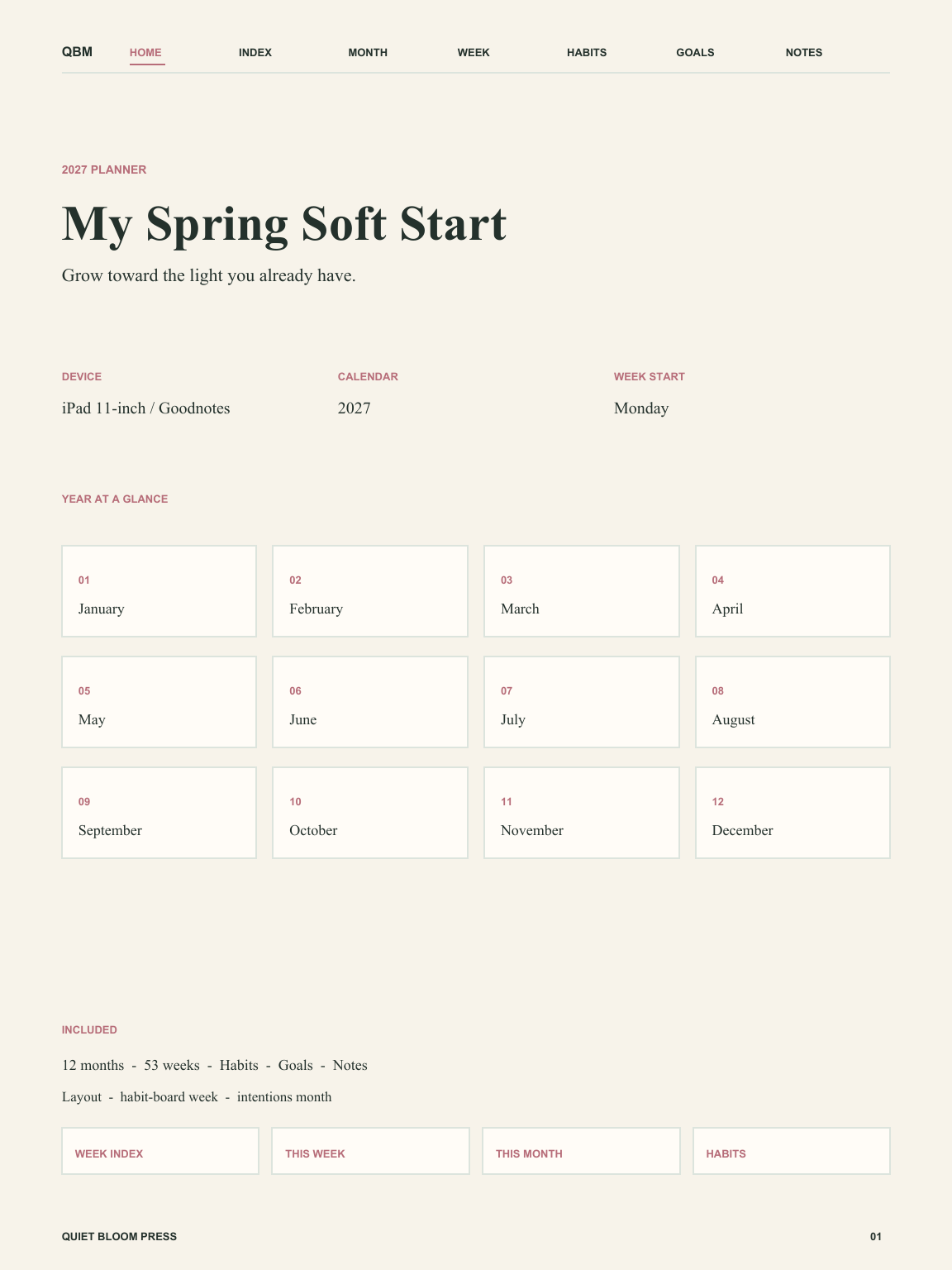Go to the August card
952x1270 pixels.
point(793,702)
